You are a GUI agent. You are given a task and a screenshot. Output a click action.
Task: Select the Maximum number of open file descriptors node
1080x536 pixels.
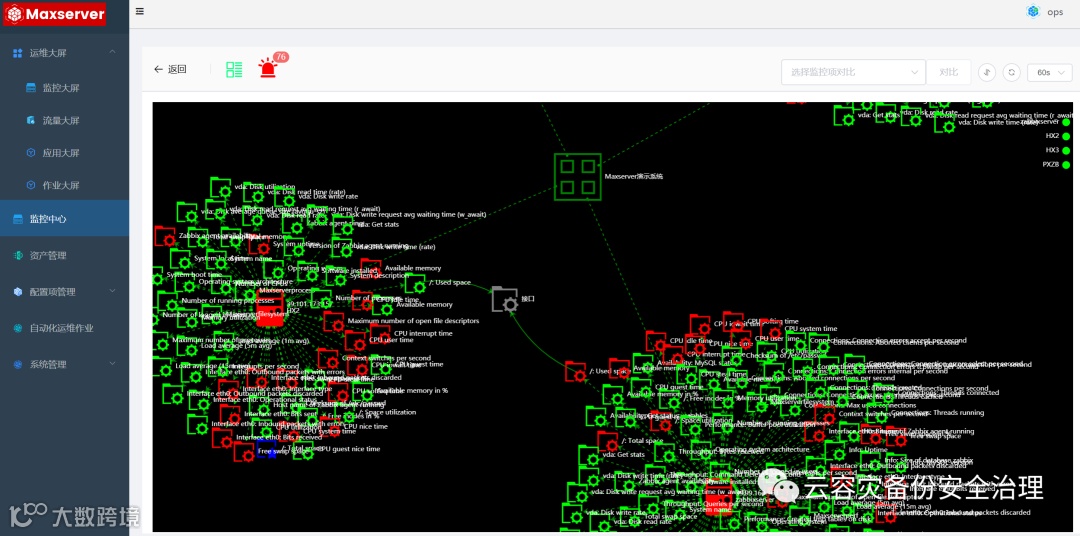pos(334,322)
